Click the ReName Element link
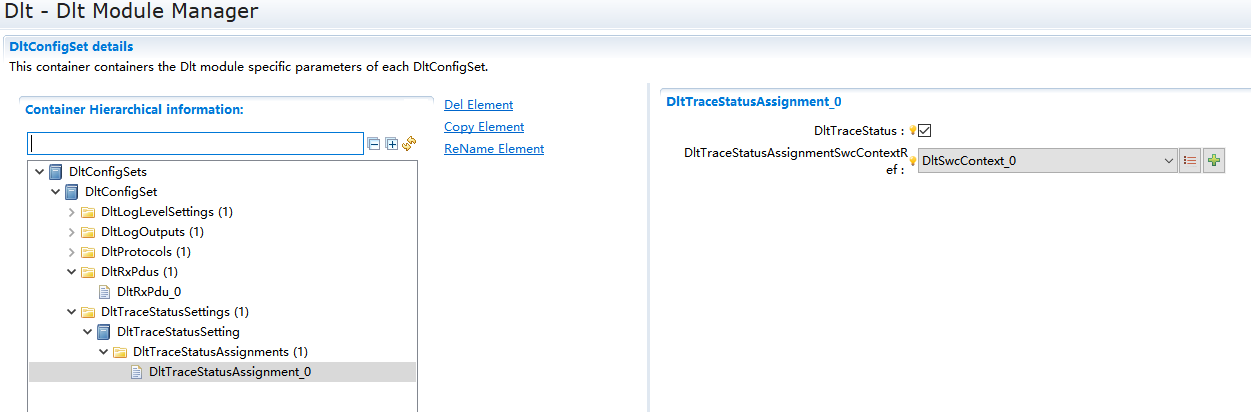1251x412 pixels. point(494,149)
